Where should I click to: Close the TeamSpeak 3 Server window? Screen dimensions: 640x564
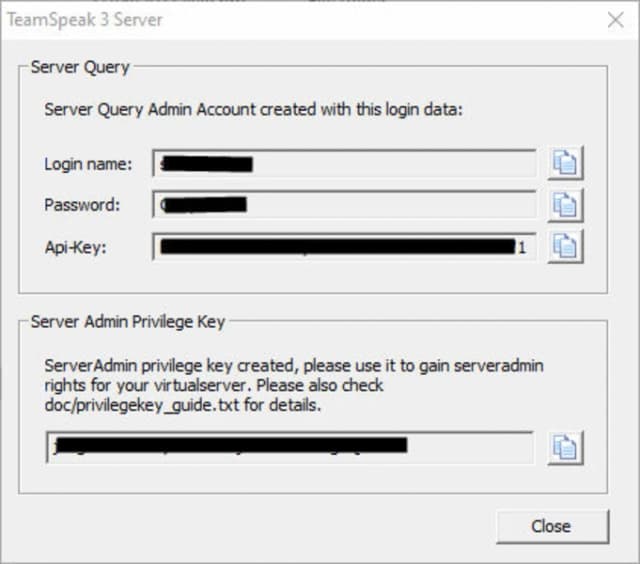point(616,20)
